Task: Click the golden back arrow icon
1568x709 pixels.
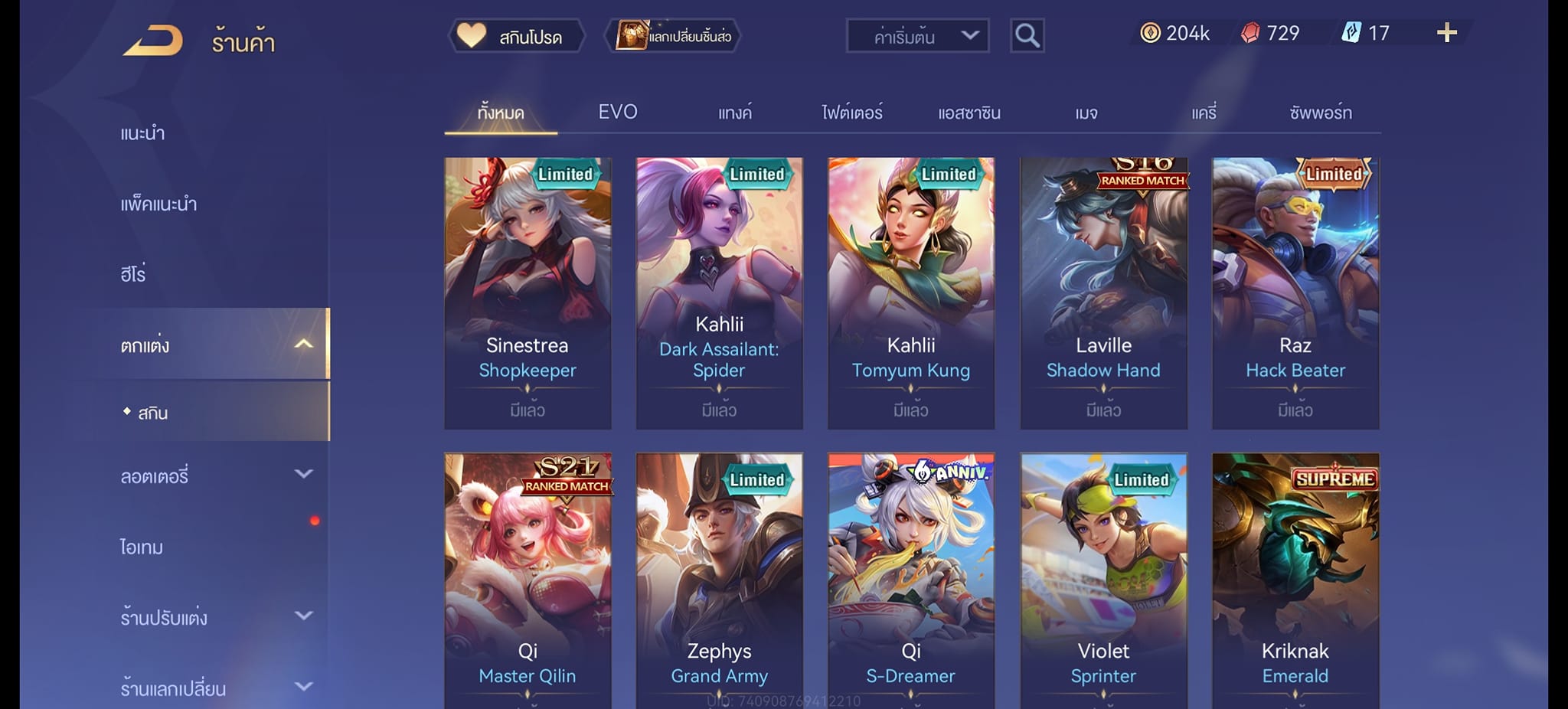Action: [x=153, y=41]
